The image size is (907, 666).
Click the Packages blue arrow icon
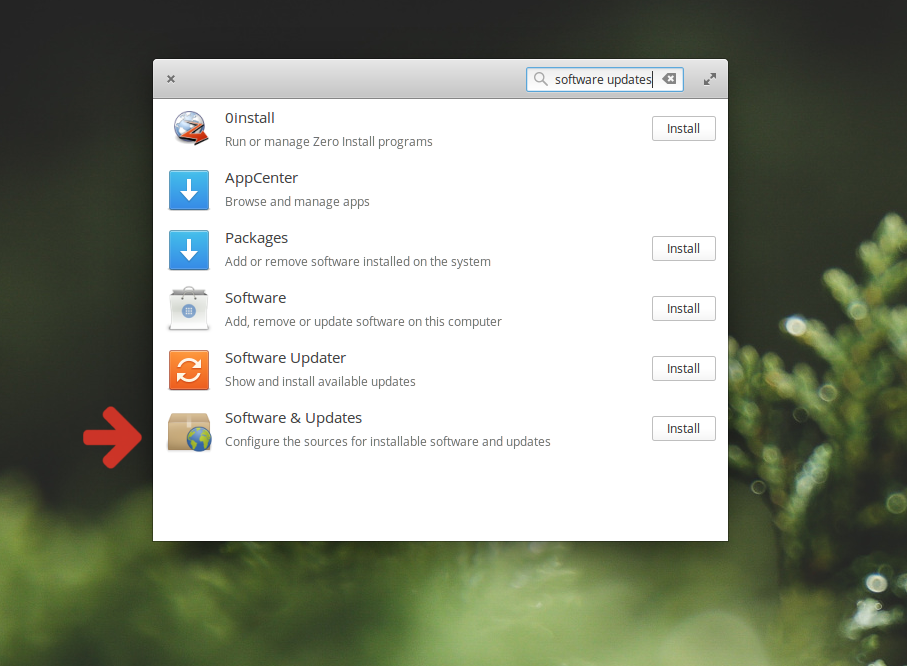pyautogui.click(x=189, y=250)
